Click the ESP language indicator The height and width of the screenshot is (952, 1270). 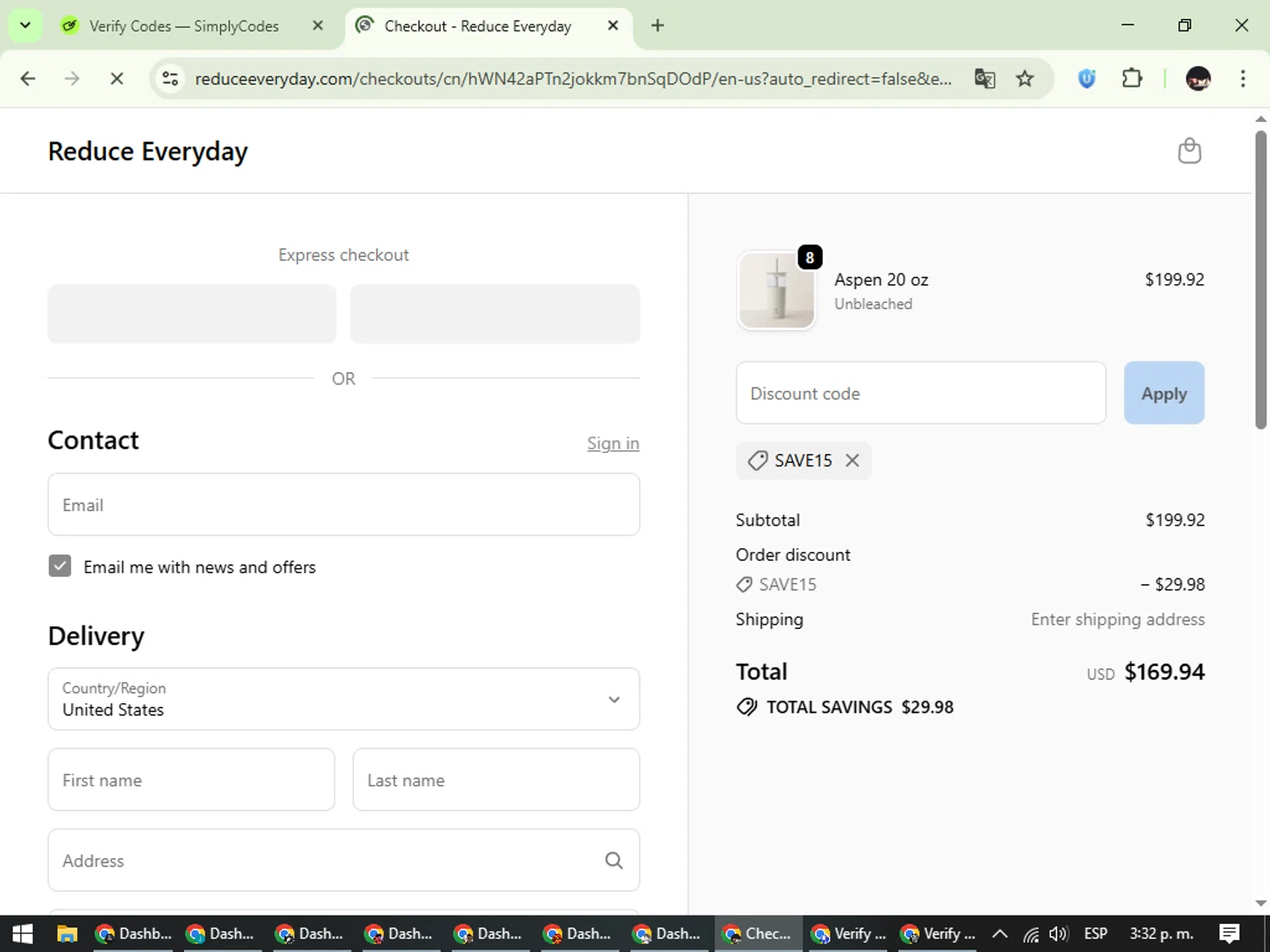click(1096, 933)
